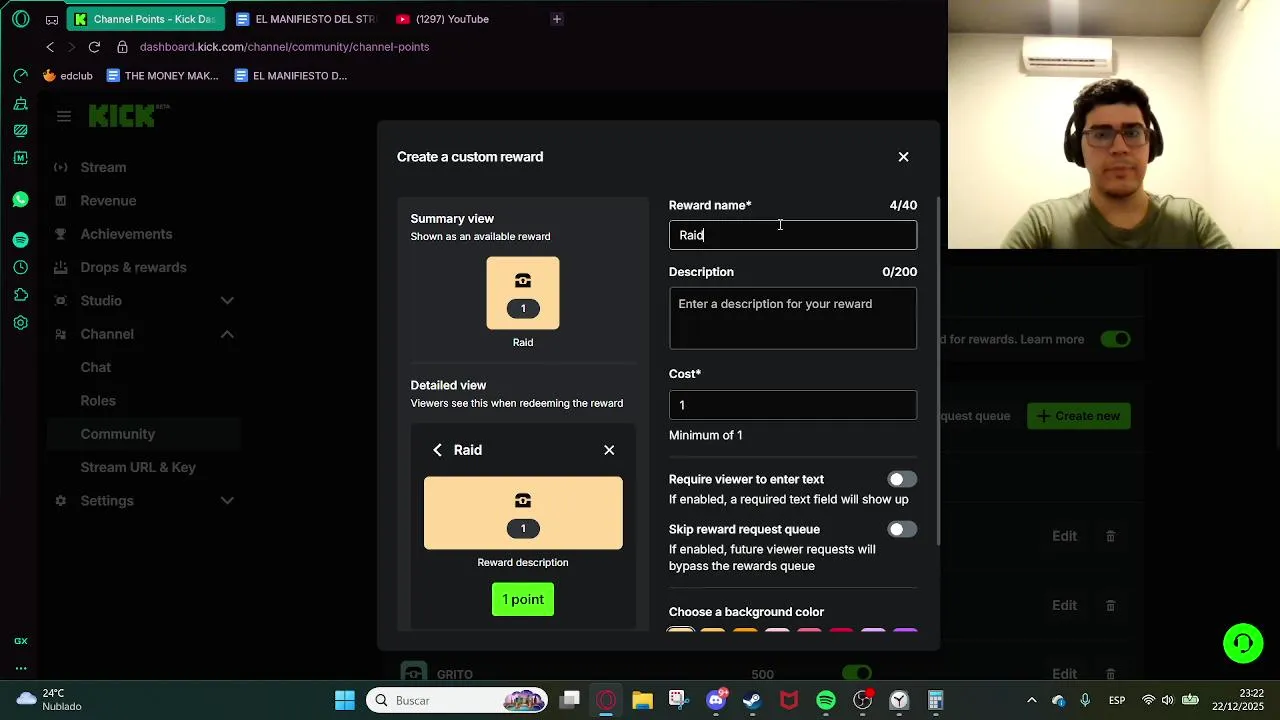Image resolution: width=1280 pixels, height=720 pixels.
Task: Click the Learn more link
Action: [x=1052, y=339]
